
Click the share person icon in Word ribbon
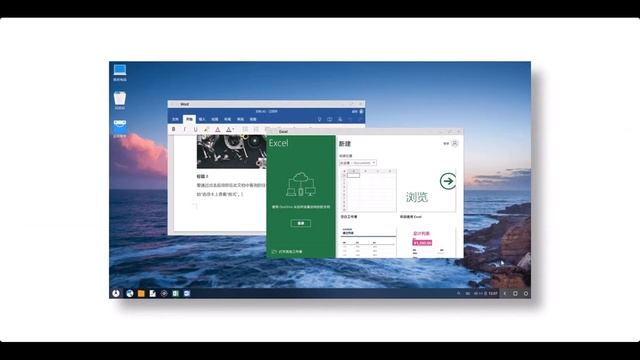coord(340,119)
